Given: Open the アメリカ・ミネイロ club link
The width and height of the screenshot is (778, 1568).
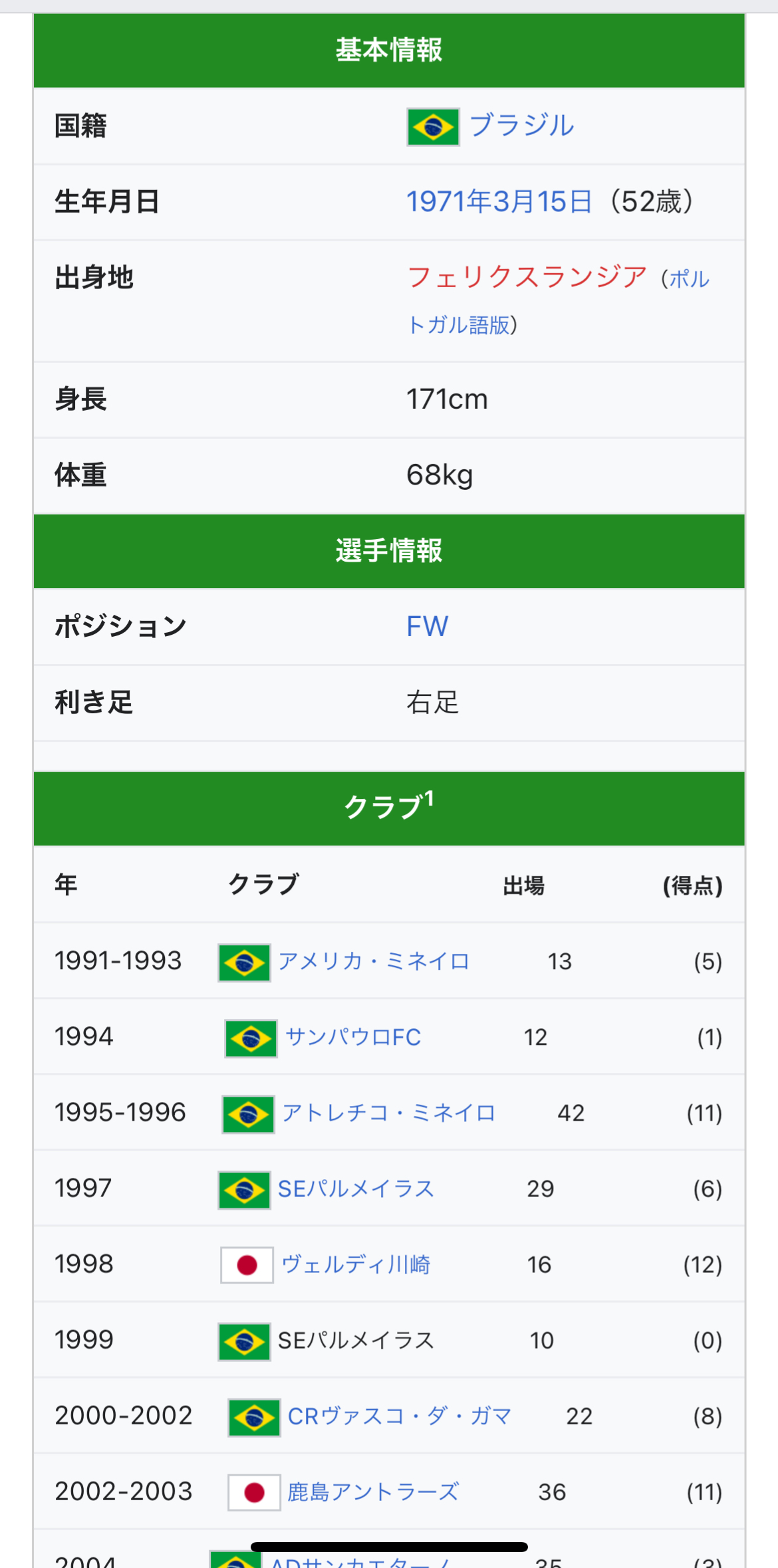Looking at the screenshot, I should pos(374,961).
